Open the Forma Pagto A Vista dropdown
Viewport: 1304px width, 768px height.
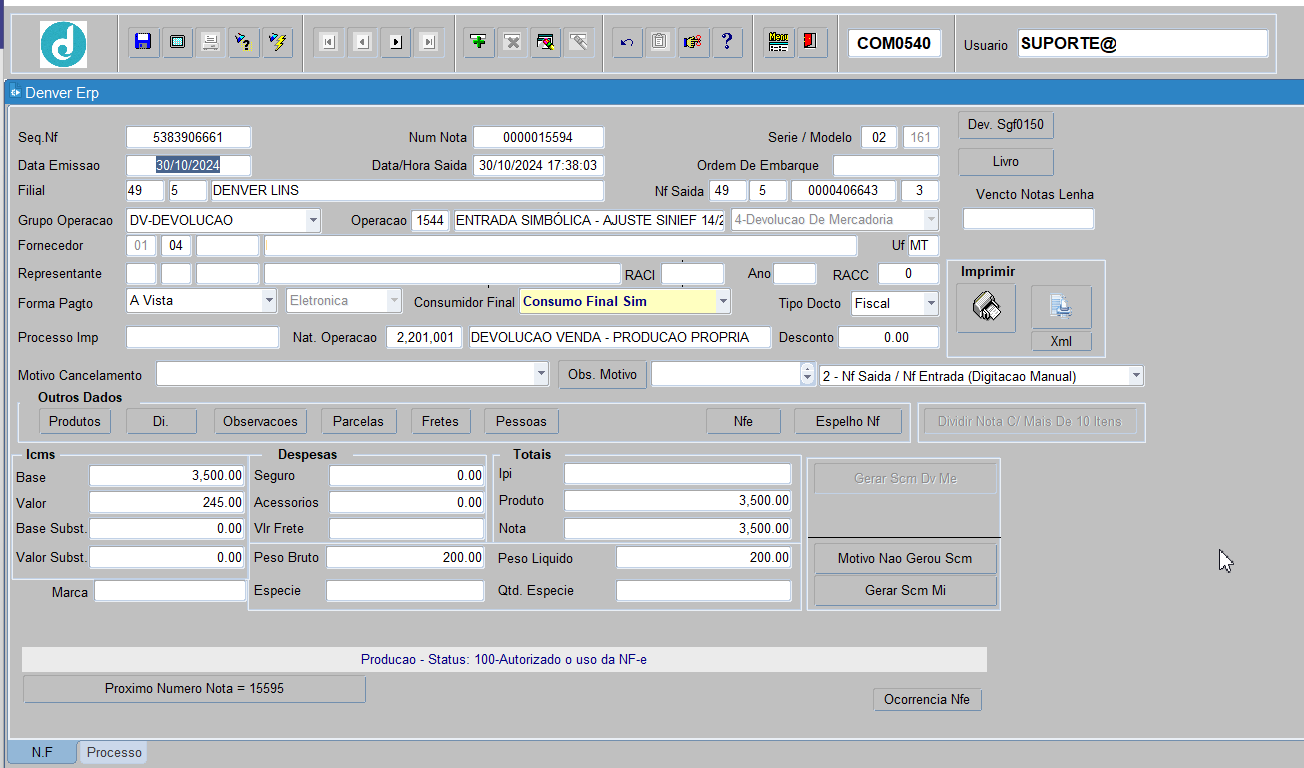(x=269, y=300)
